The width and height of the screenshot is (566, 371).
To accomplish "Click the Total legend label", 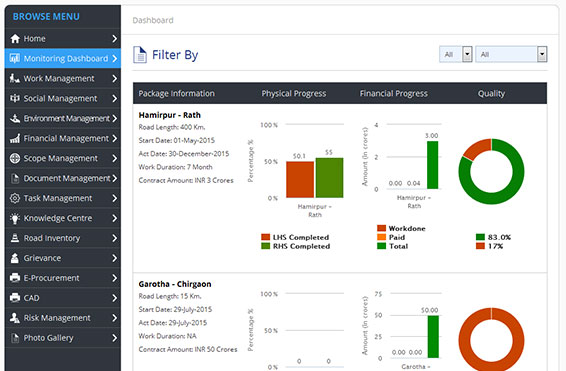I will point(399,246).
